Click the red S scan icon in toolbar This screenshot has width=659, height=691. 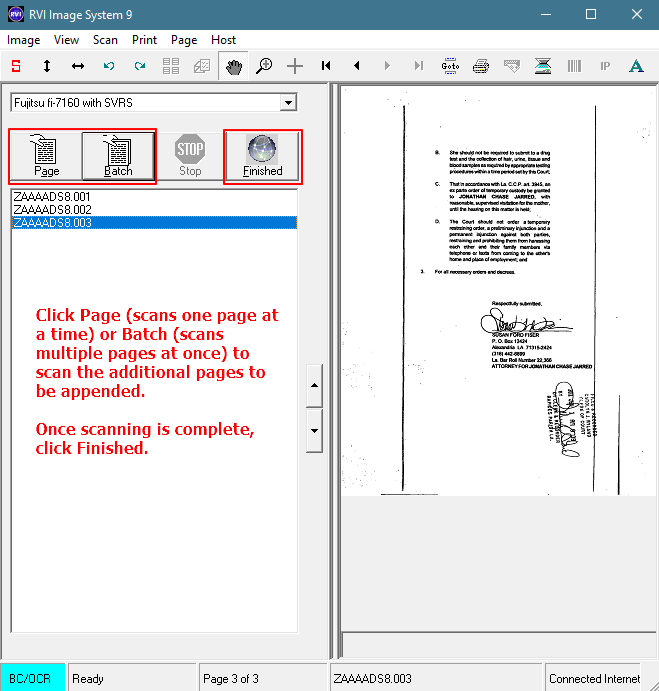(16, 66)
